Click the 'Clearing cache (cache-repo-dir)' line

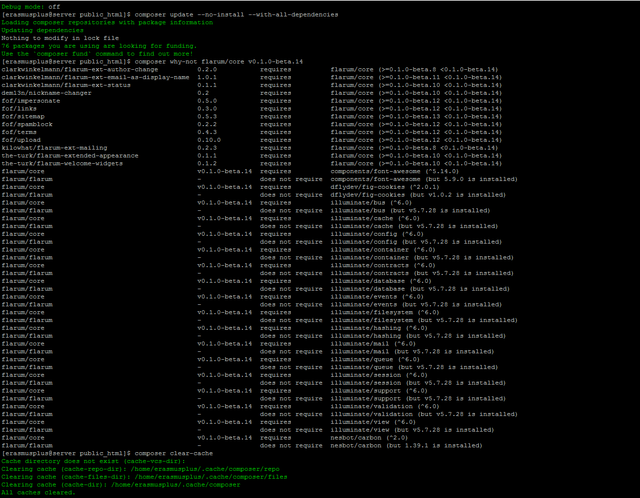coord(140,469)
